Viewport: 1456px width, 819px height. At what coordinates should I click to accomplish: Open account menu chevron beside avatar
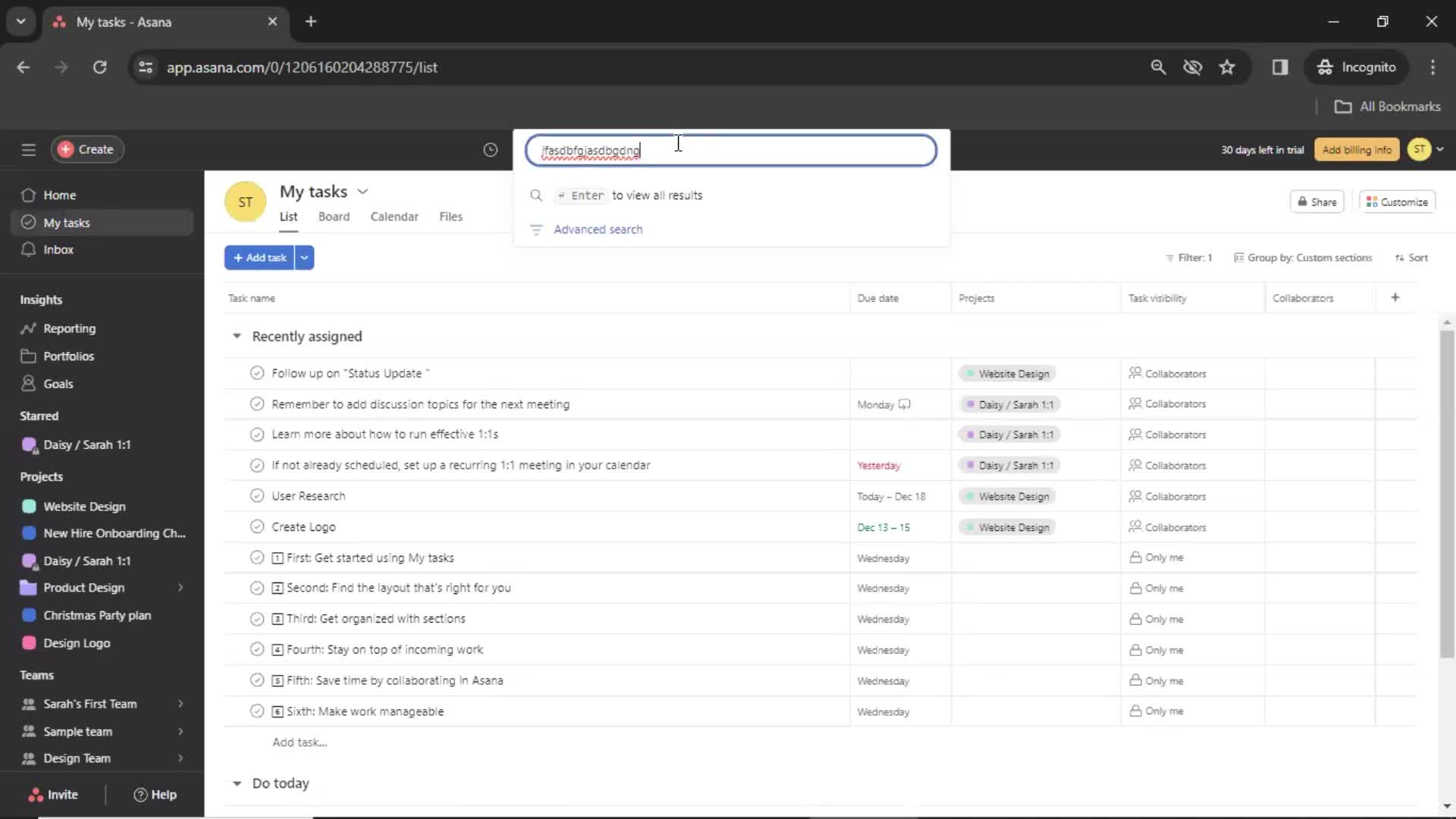[x=1440, y=149]
